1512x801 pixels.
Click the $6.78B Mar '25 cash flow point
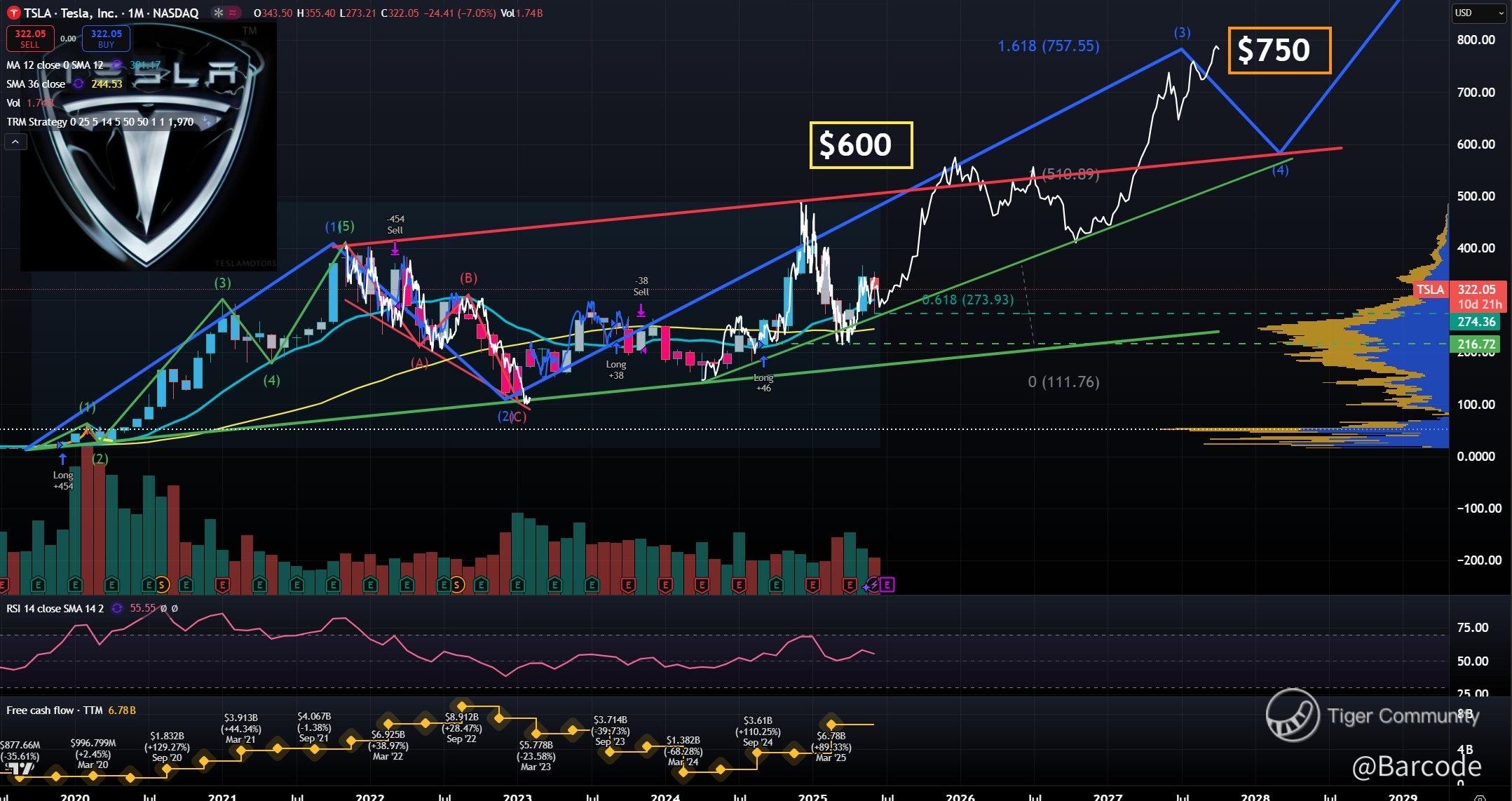(831, 725)
